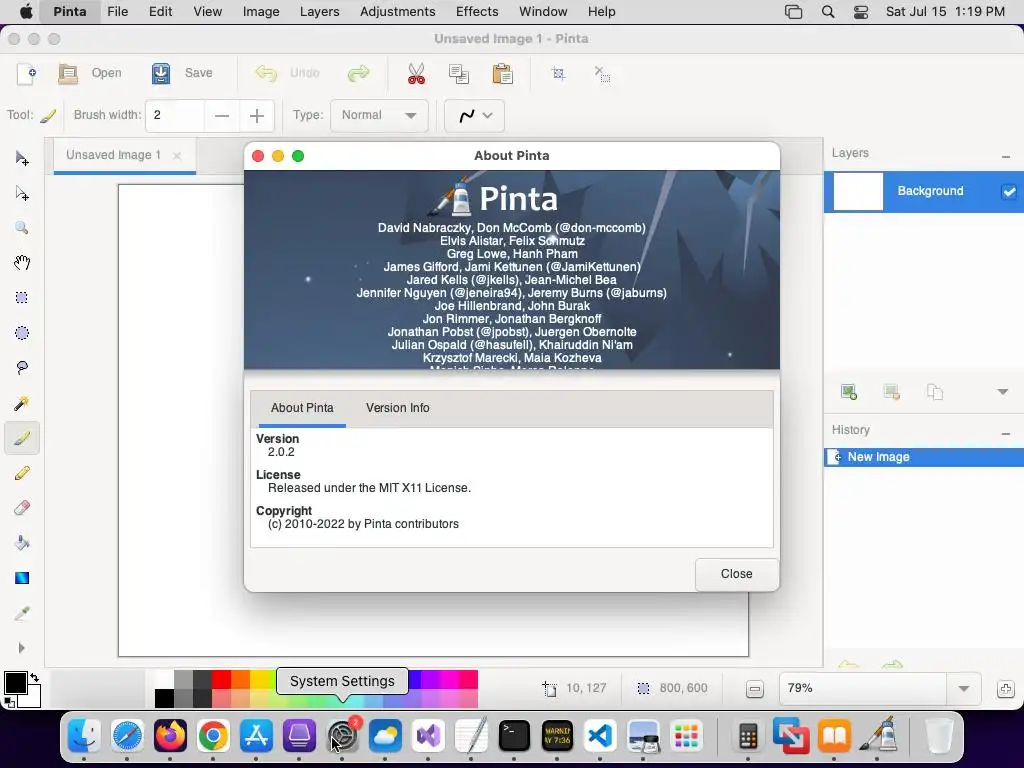
Task: Toggle Background layer visibility checkbox
Action: point(1009,191)
